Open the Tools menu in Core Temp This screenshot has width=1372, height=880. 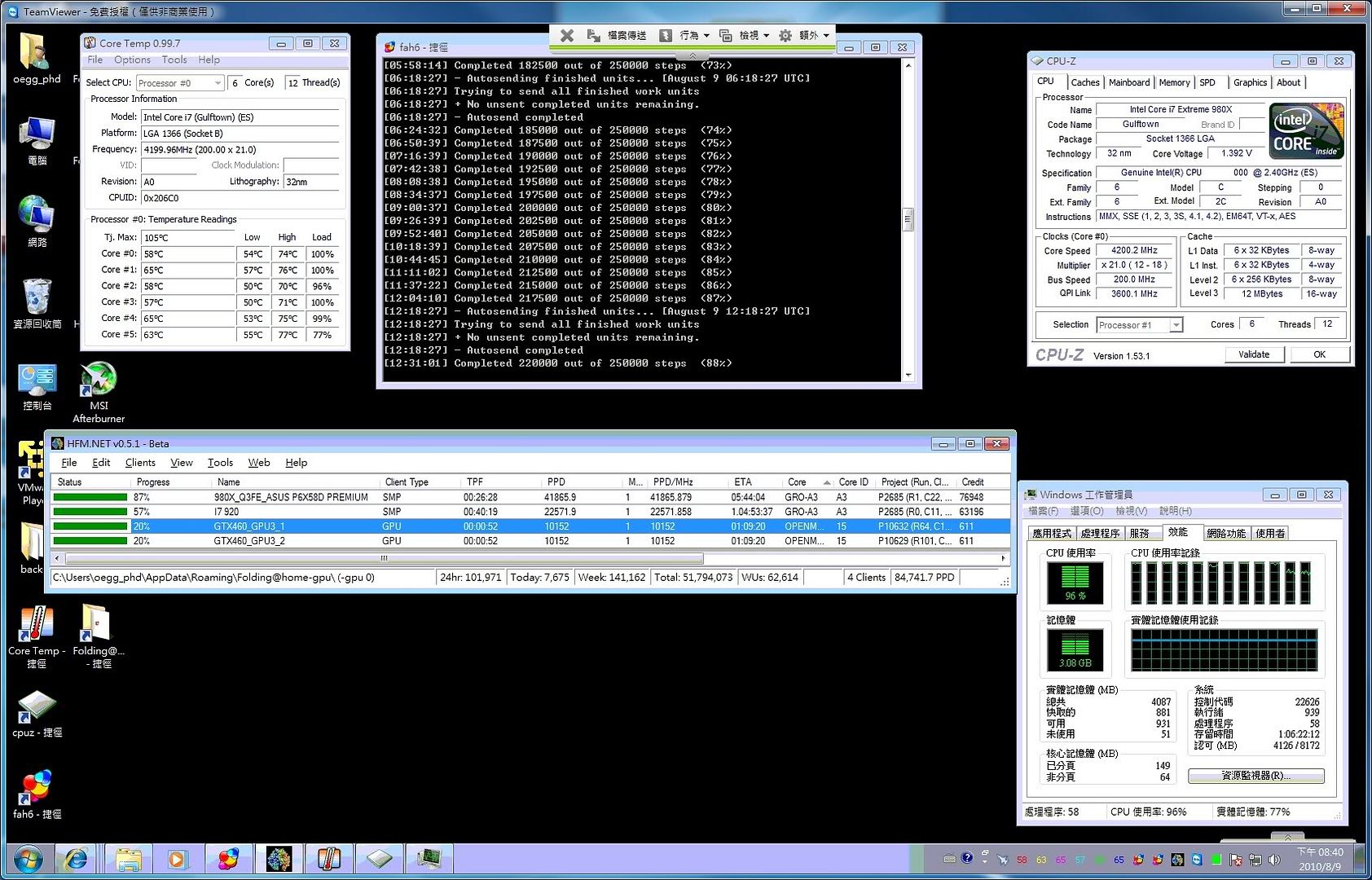(x=174, y=60)
